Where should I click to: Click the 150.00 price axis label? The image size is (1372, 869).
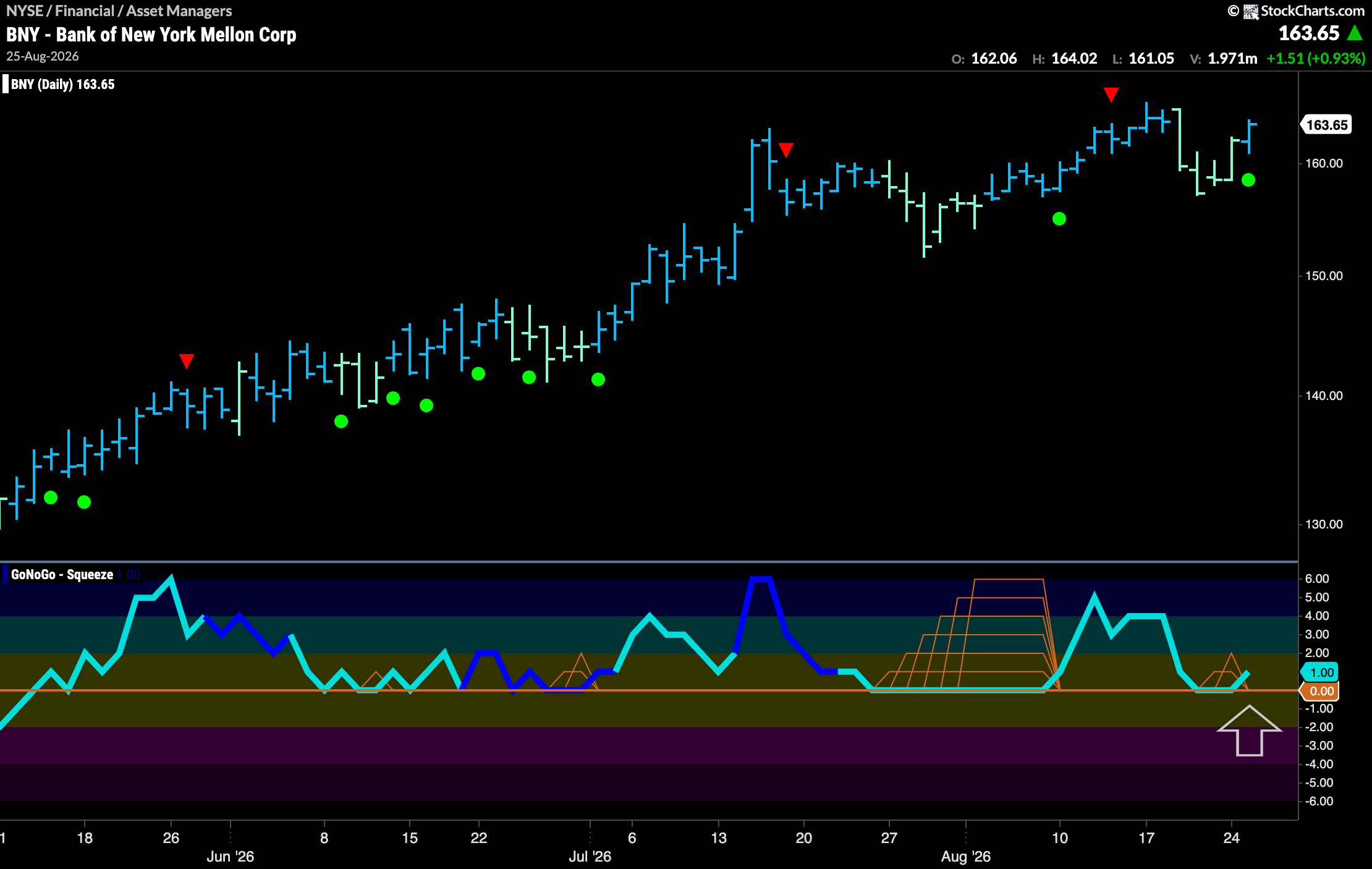pos(1324,276)
